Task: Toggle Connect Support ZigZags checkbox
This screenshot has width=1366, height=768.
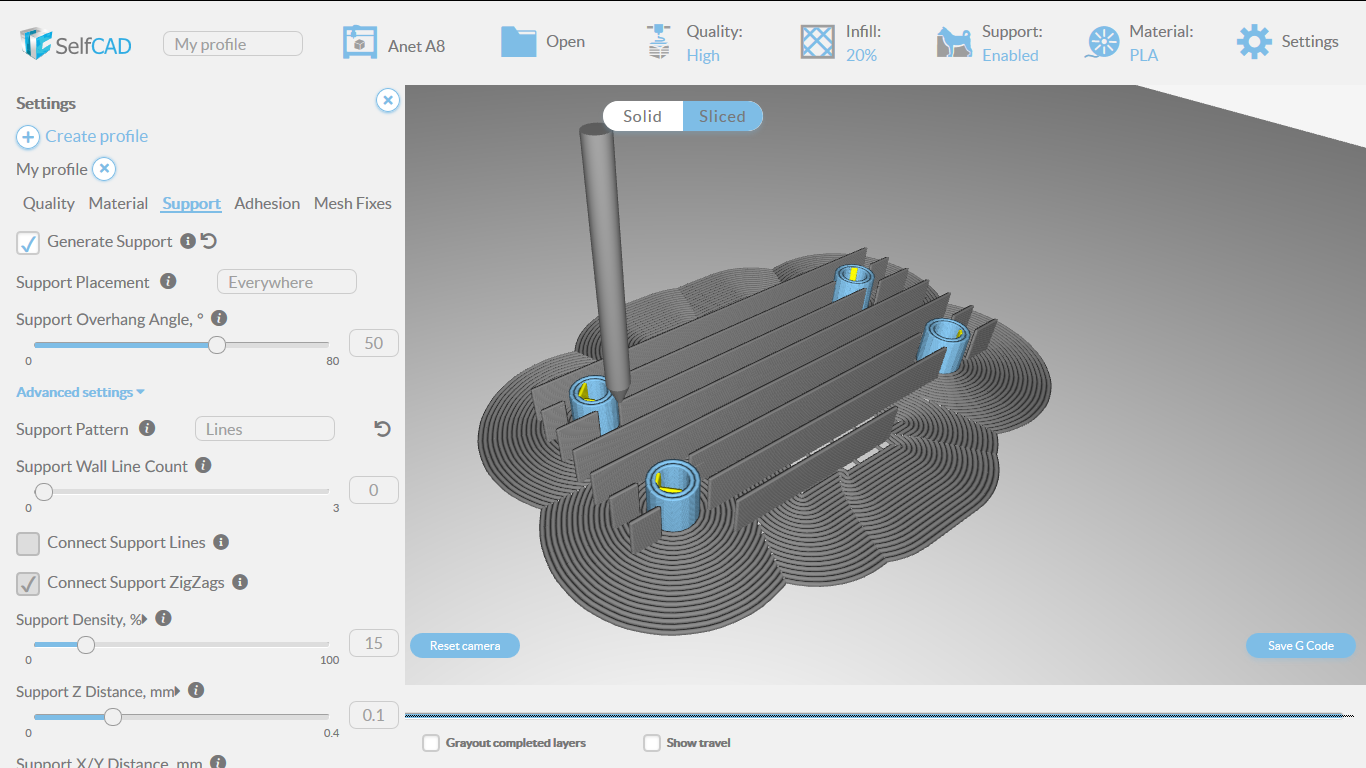Action: coord(28,583)
